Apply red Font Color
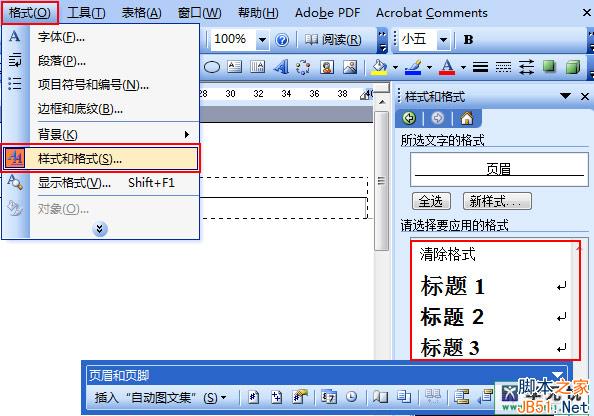This screenshot has width=594, height=416. [447, 67]
